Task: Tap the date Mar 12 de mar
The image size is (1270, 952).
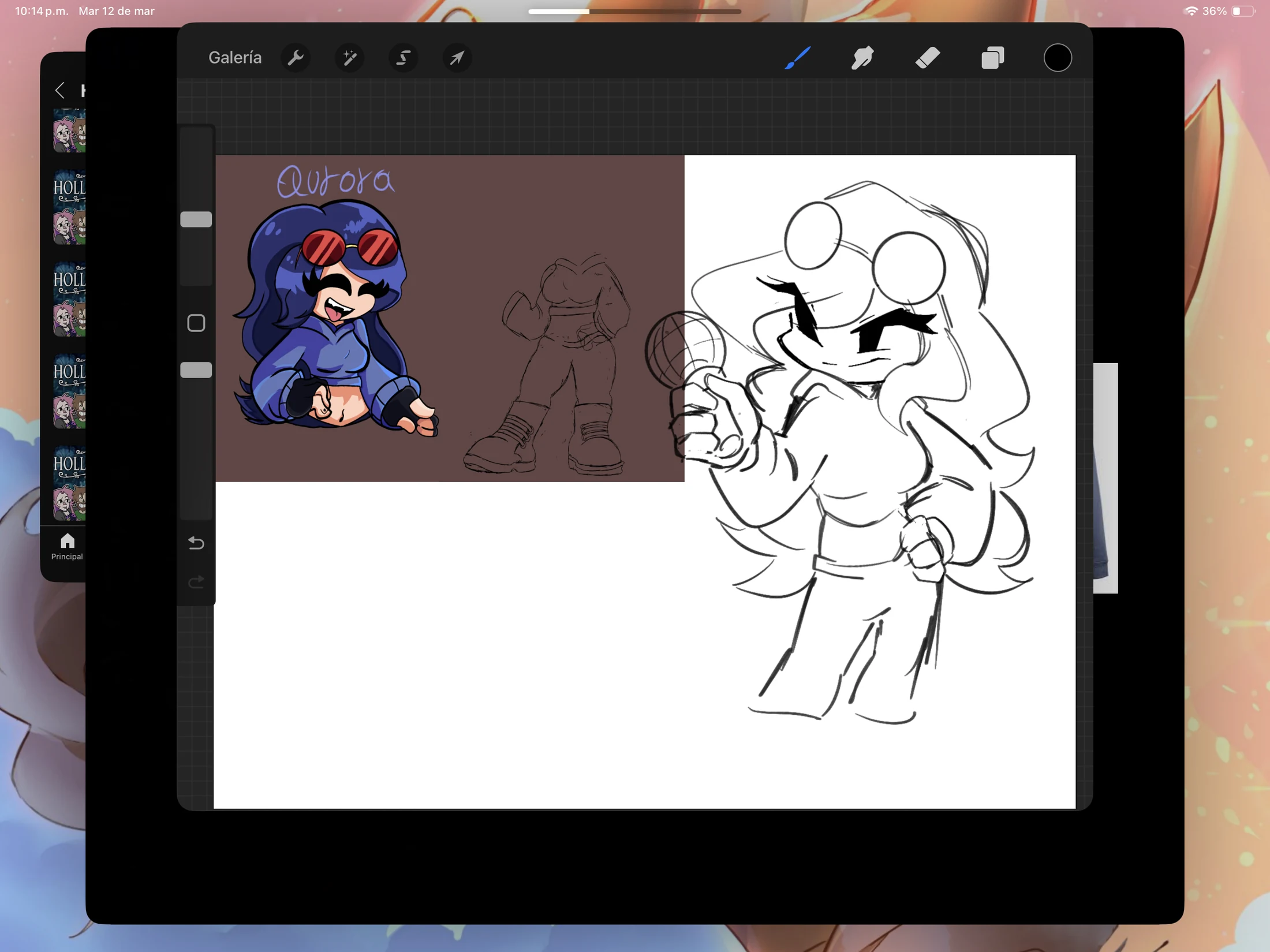Action: pos(117,11)
